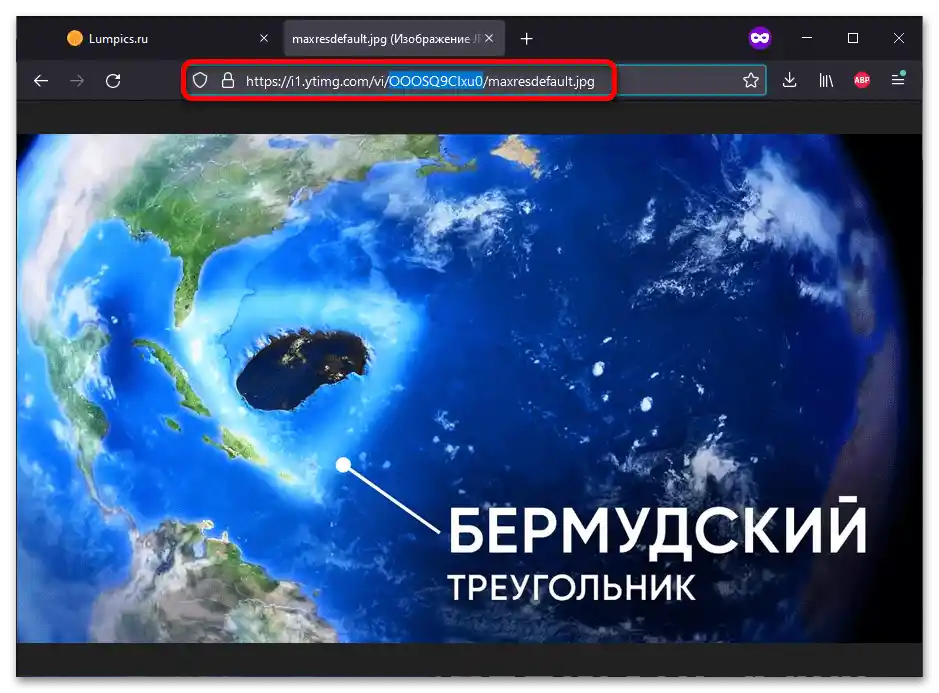Open the library bookshelf icon

(x=826, y=80)
